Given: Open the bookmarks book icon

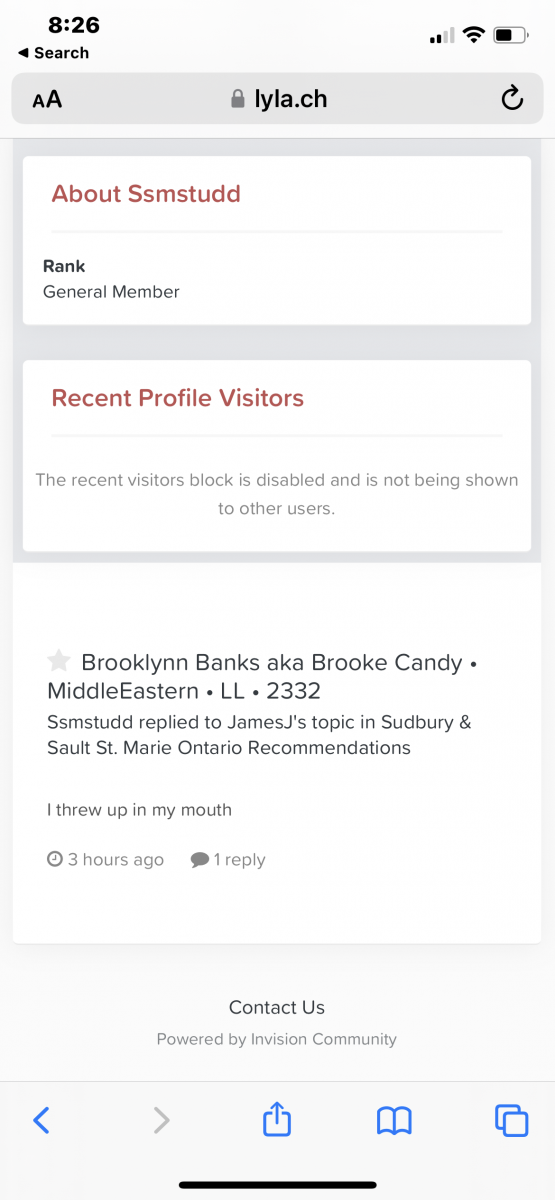Looking at the screenshot, I should click(x=394, y=1120).
